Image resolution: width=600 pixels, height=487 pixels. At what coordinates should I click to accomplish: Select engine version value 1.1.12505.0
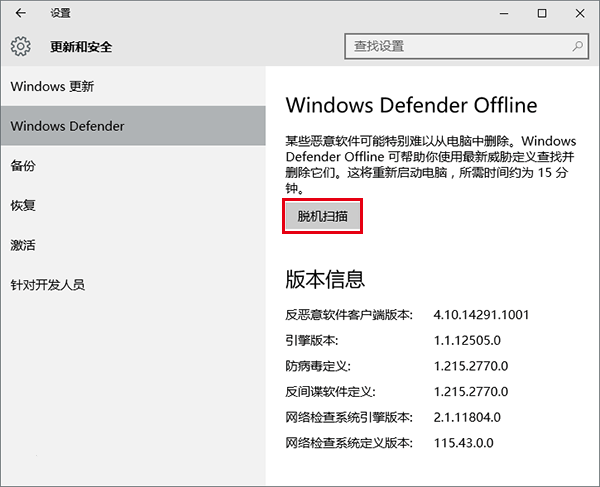[467, 340]
